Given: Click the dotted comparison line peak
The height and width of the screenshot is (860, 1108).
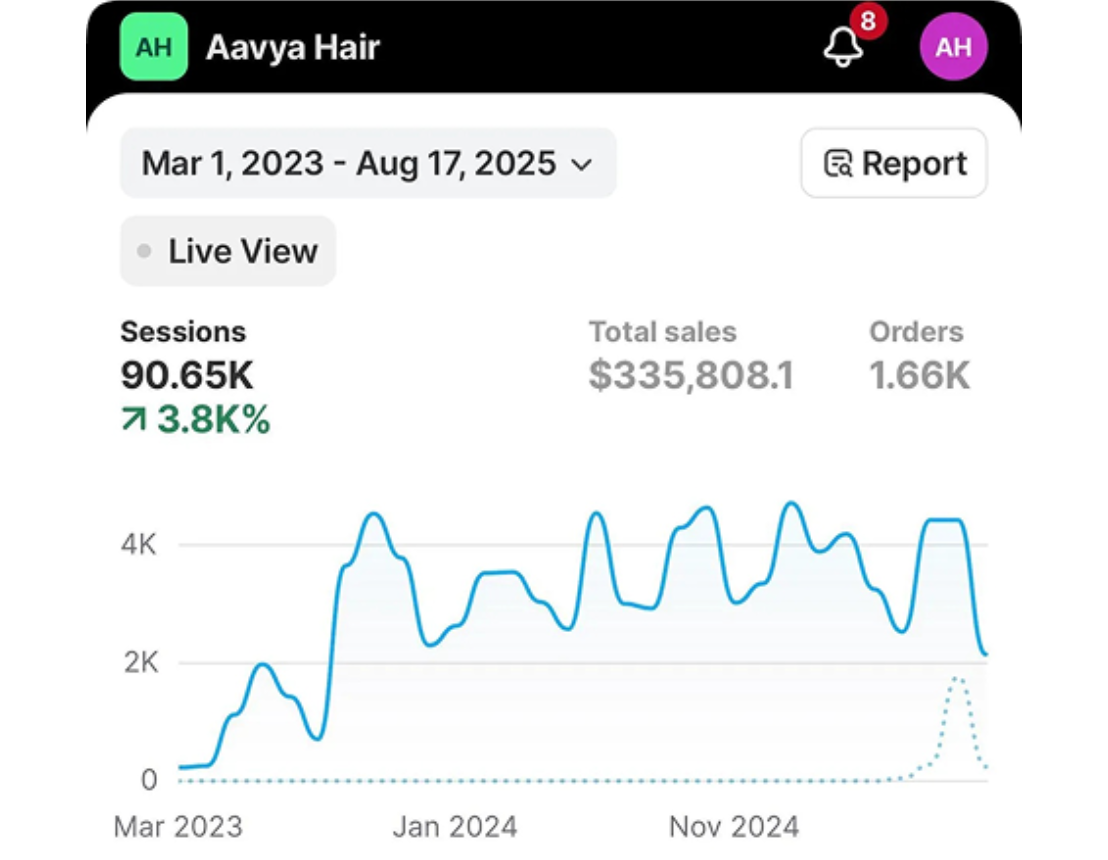Looking at the screenshot, I should click(x=958, y=679).
